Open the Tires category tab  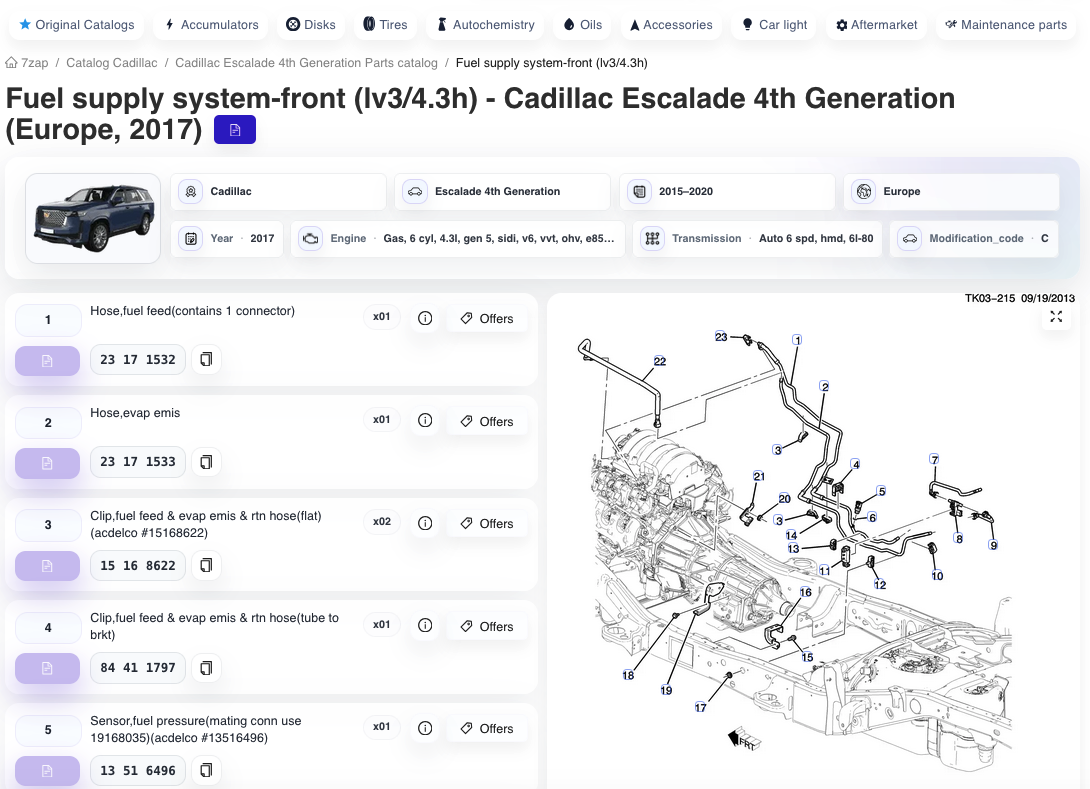coord(385,25)
